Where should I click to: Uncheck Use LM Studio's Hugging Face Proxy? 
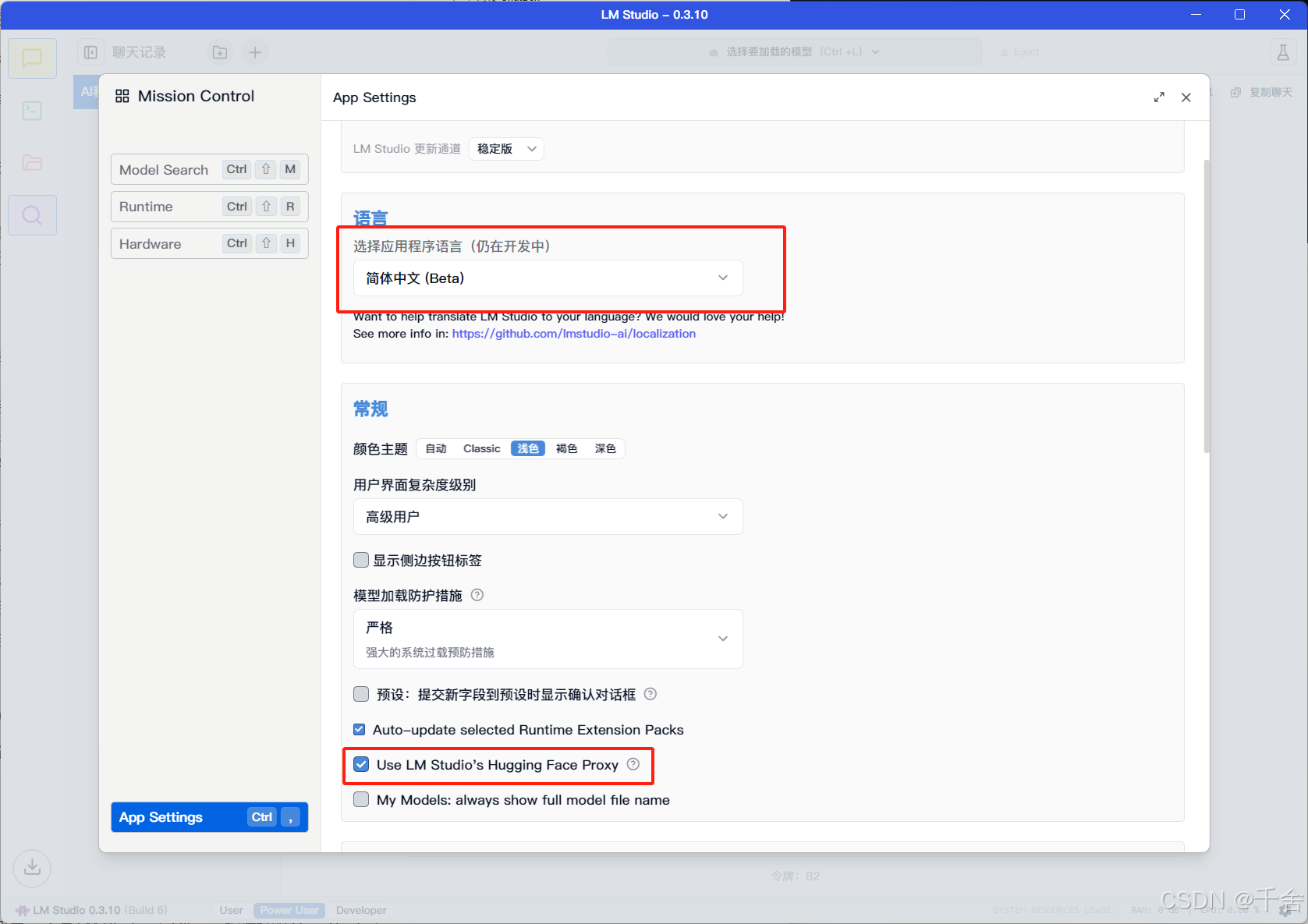pos(361,764)
